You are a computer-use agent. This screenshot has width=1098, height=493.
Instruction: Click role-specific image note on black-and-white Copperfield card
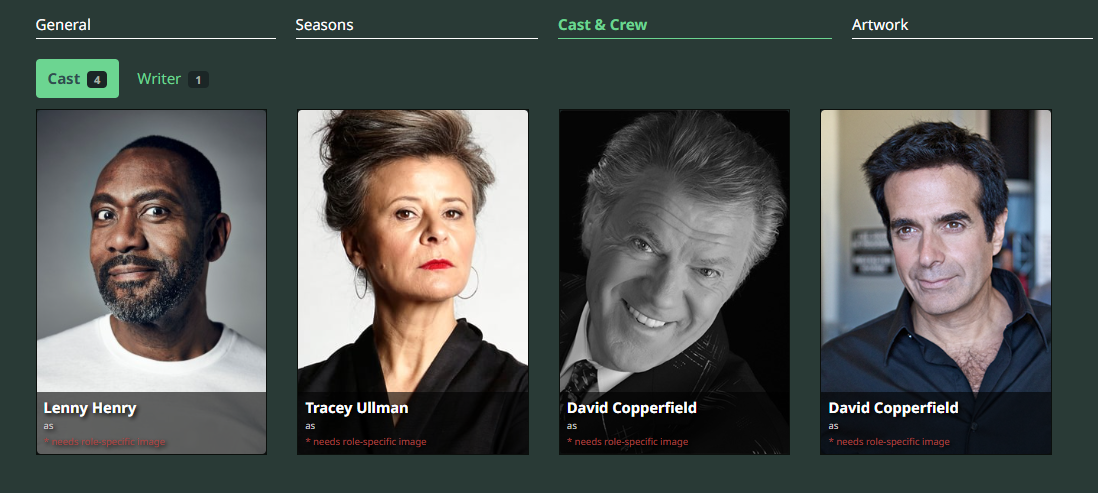627,442
